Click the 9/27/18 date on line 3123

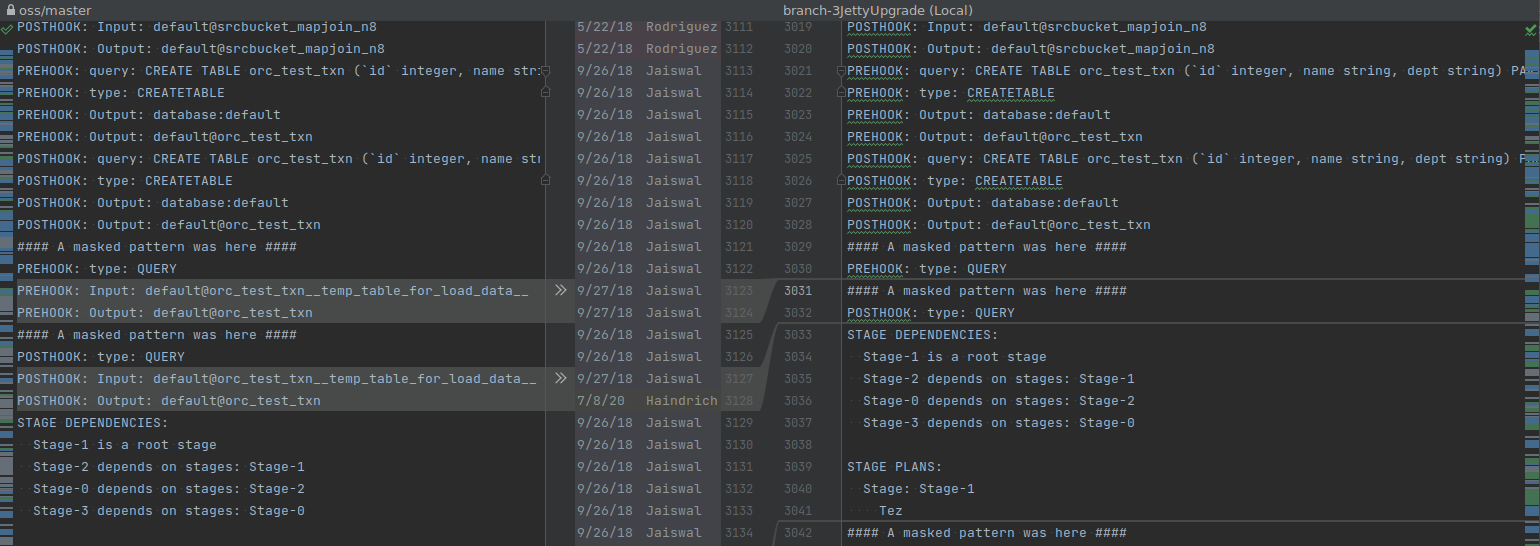click(x=606, y=291)
